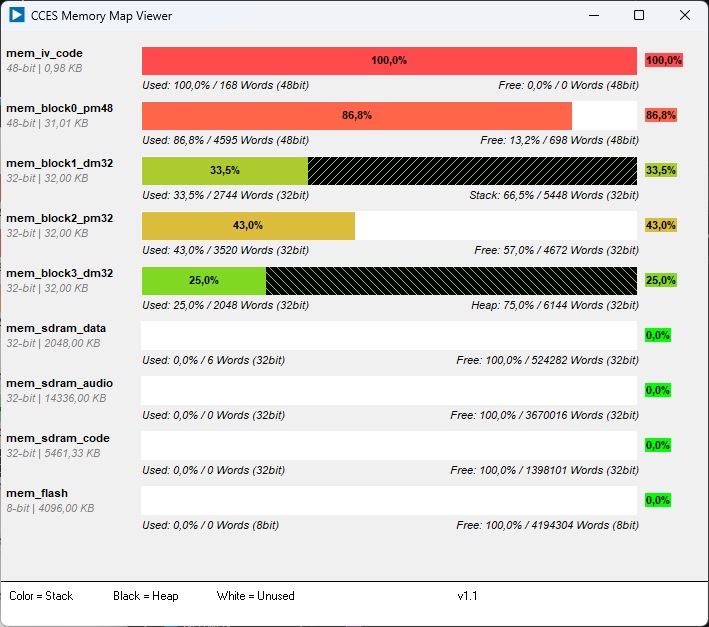Maximize the Memory Map Viewer window
This screenshot has width=709, height=627.
pos(639,15)
